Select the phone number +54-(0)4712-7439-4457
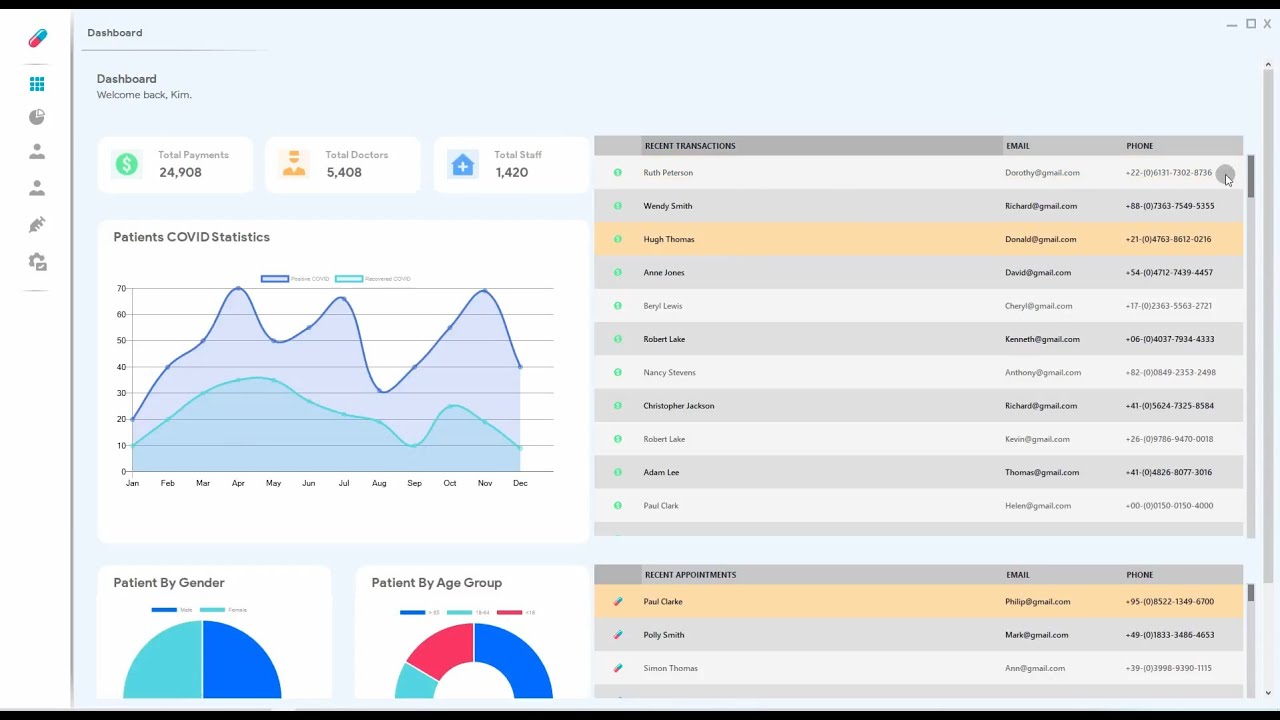This screenshot has height=720, width=1280. [x=1169, y=273]
